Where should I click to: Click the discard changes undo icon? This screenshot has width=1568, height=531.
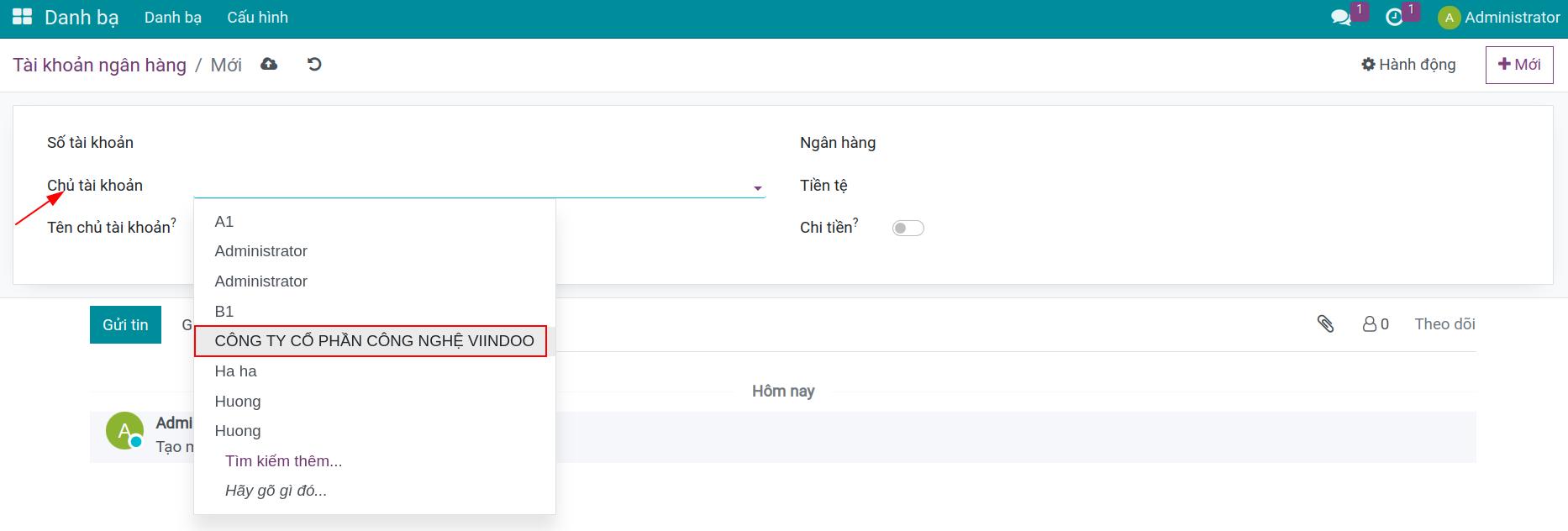(314, 64)
